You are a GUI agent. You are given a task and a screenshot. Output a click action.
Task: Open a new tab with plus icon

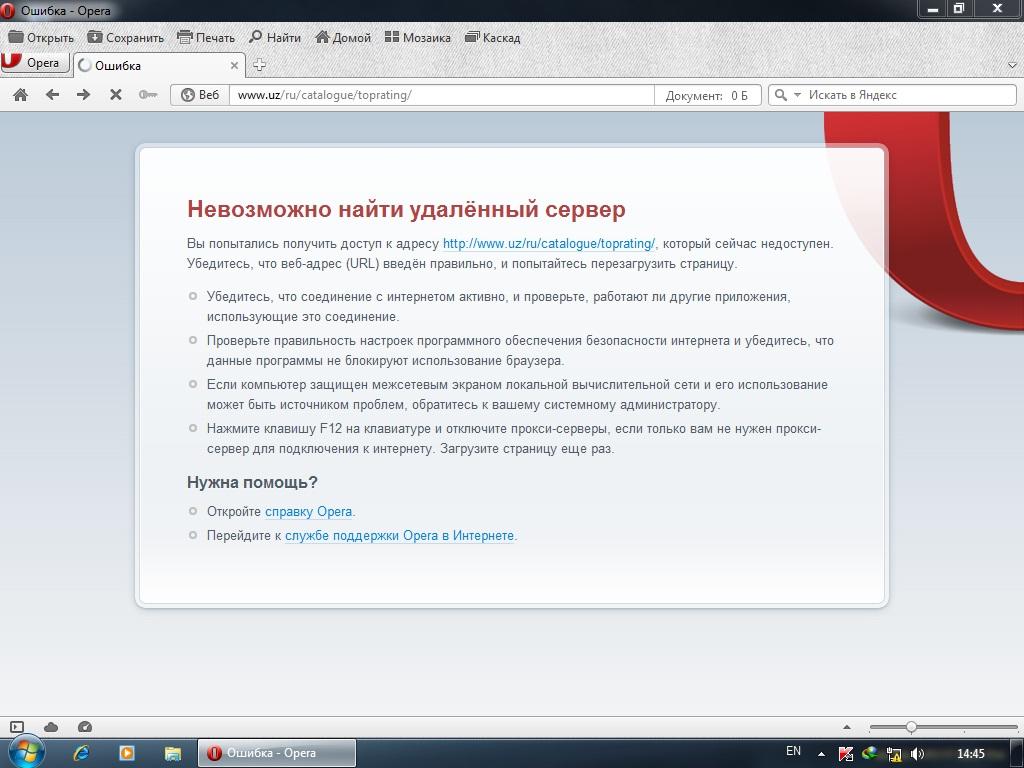pyautogui.click(x=259, y=65)
